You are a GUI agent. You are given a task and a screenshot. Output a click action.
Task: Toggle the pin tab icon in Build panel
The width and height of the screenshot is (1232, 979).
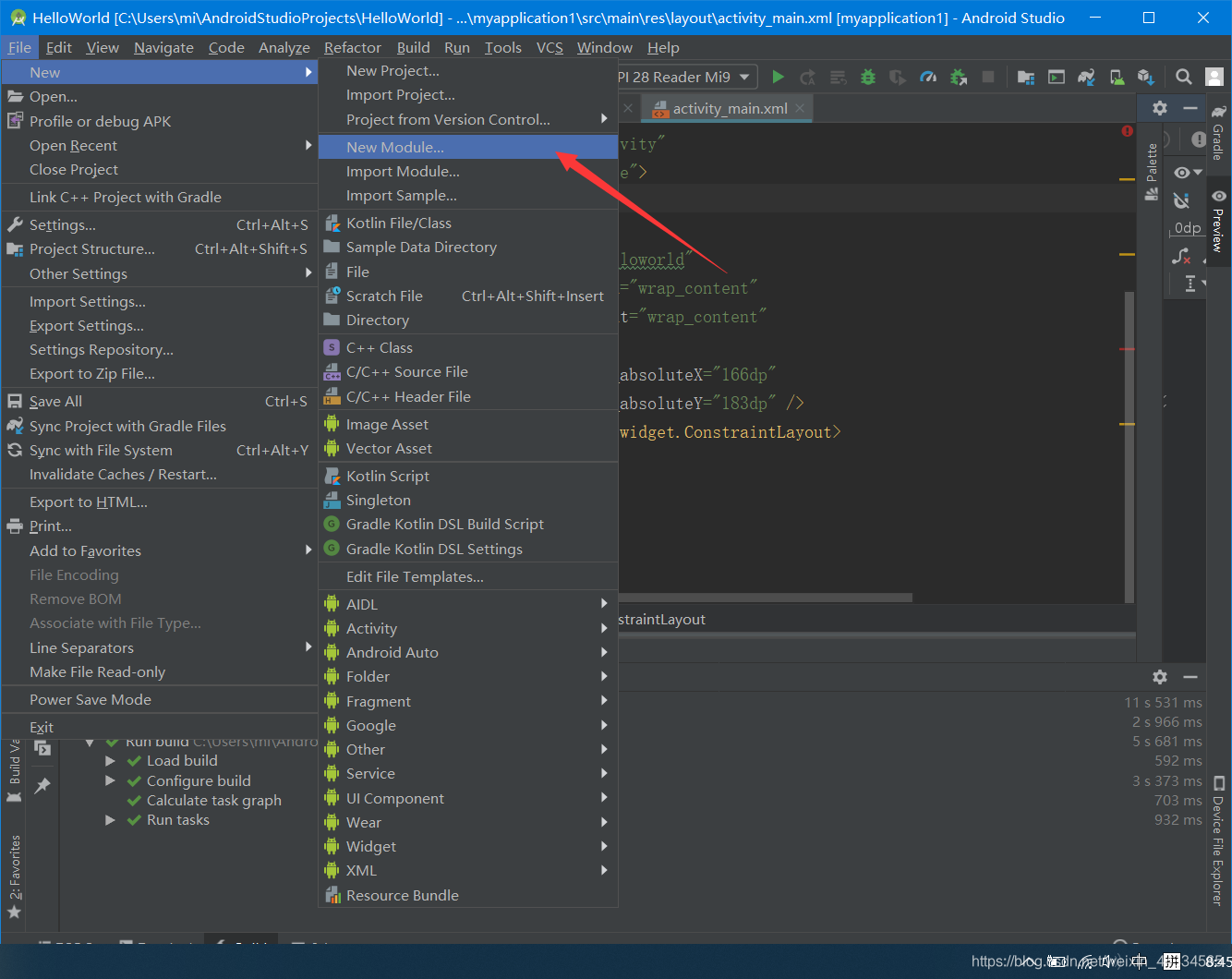pyautogui.click(x=42, y=786)
